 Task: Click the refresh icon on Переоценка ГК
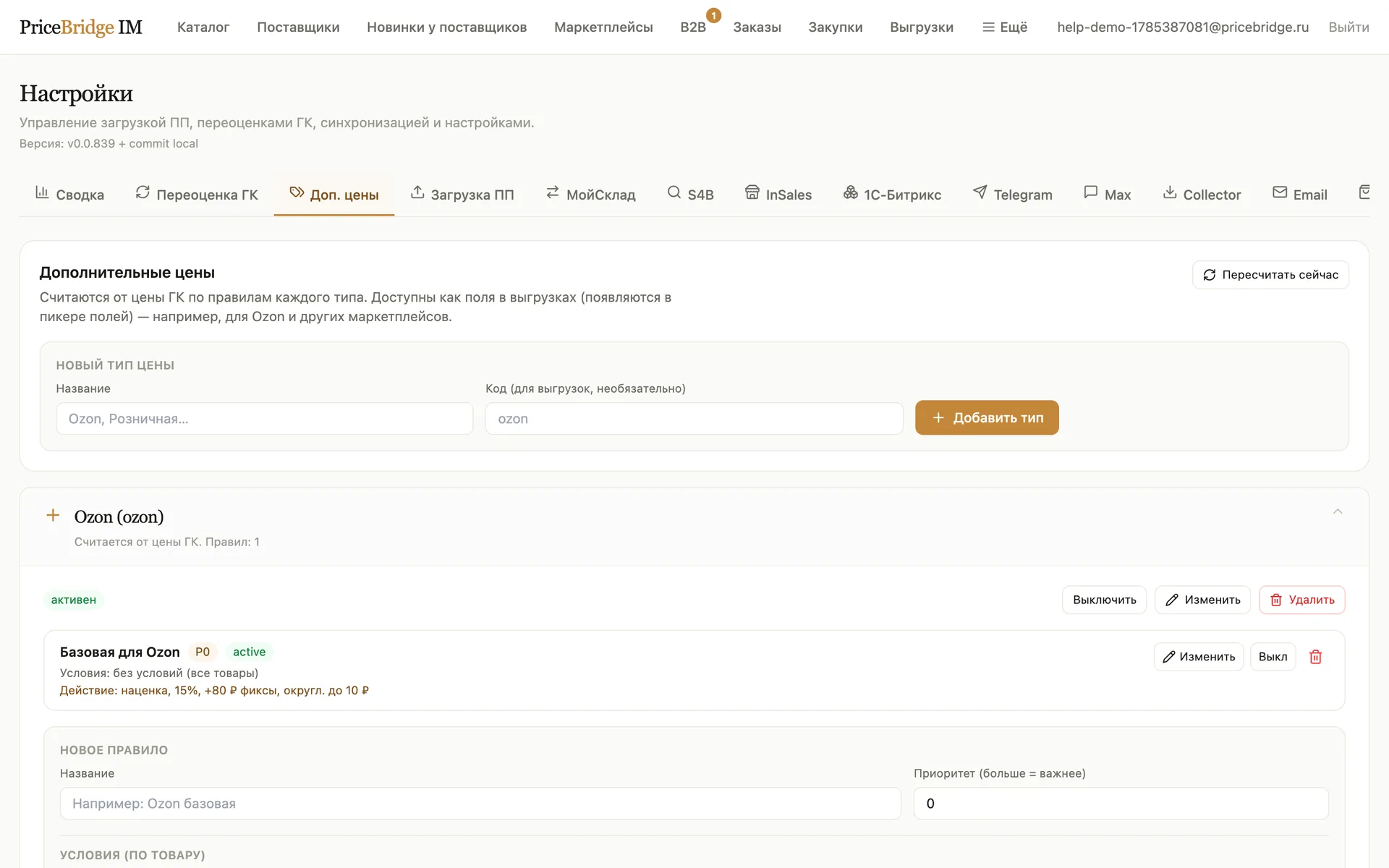click(x=143, y=192)
